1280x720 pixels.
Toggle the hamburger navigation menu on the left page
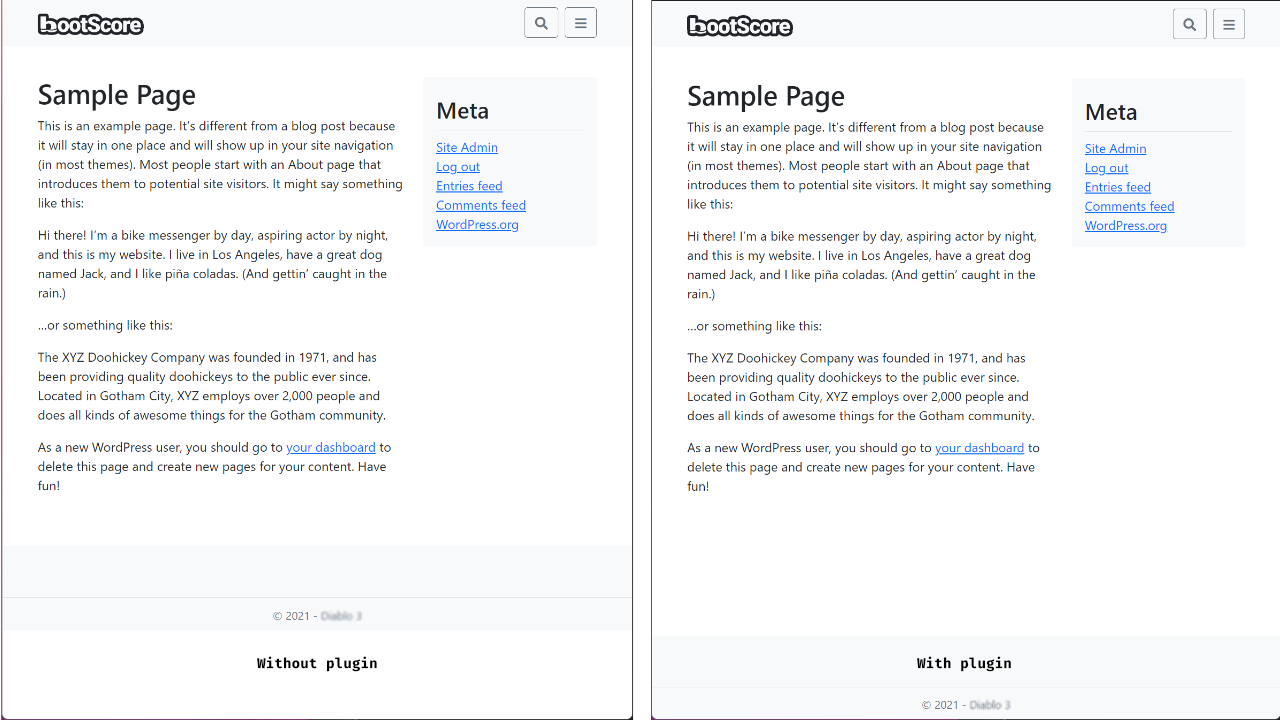click(580, 22)
